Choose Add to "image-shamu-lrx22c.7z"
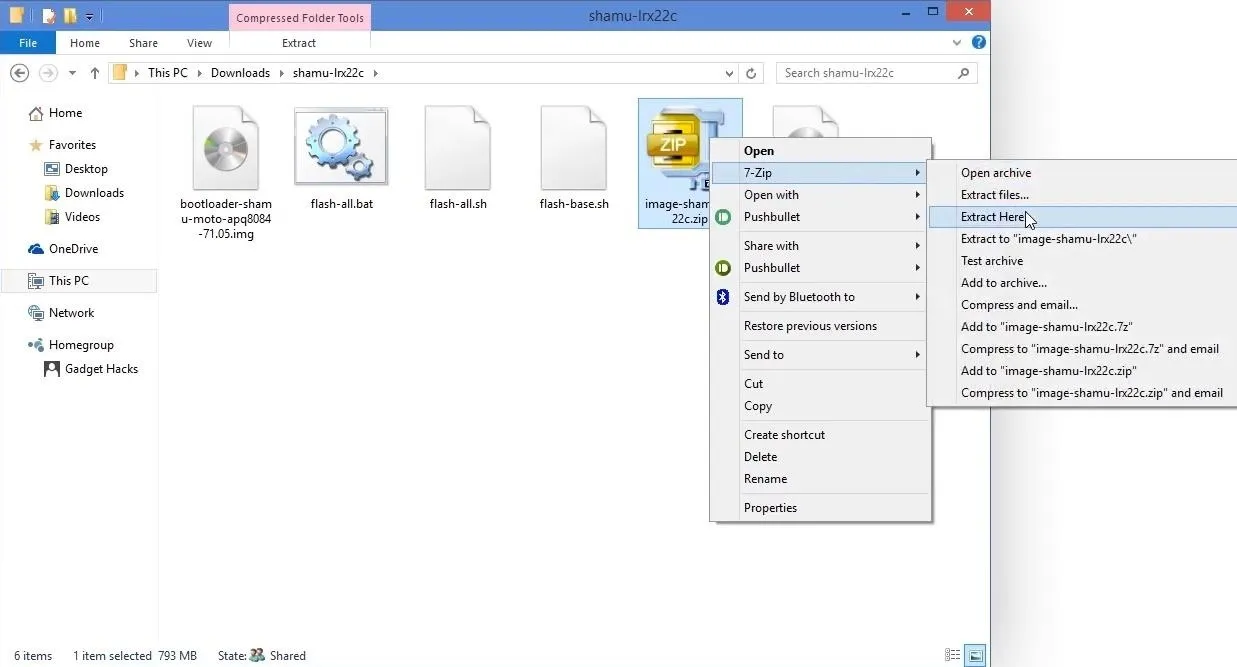 coord(1083,327)
